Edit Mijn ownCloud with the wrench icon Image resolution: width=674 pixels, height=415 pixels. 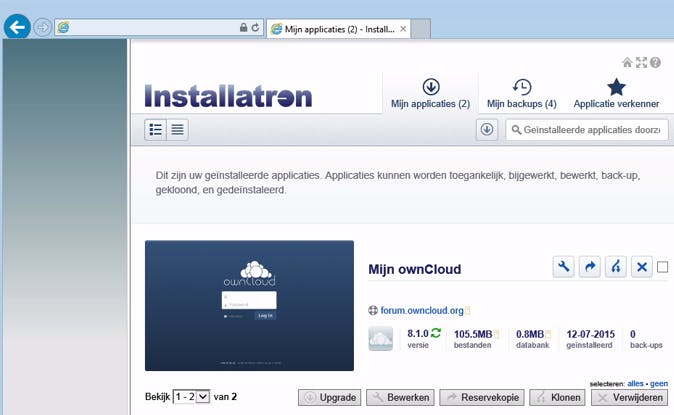pos(563,267)
